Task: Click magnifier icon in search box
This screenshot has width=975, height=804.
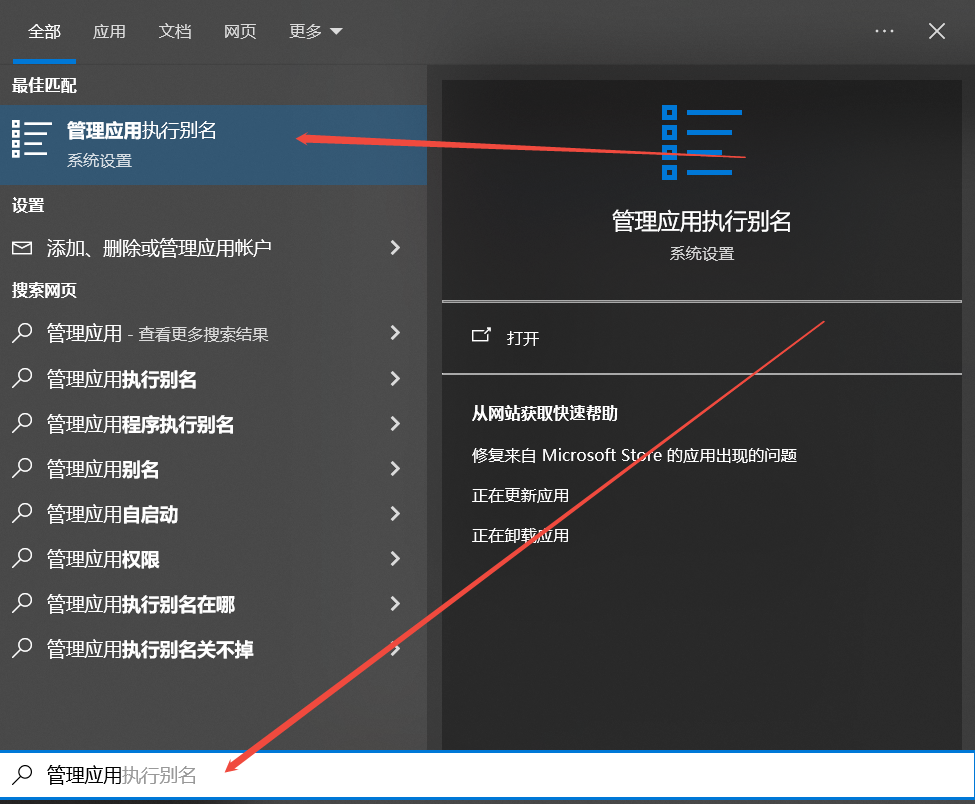Action: pos(22,775)
